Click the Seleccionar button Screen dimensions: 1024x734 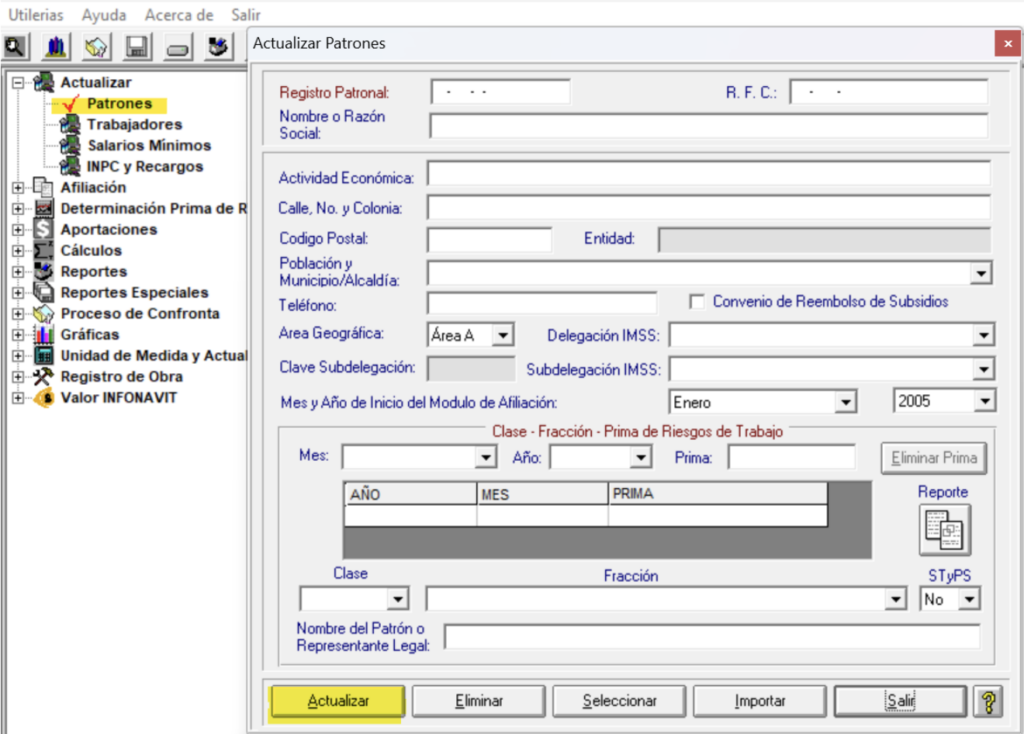coord(619,701)
